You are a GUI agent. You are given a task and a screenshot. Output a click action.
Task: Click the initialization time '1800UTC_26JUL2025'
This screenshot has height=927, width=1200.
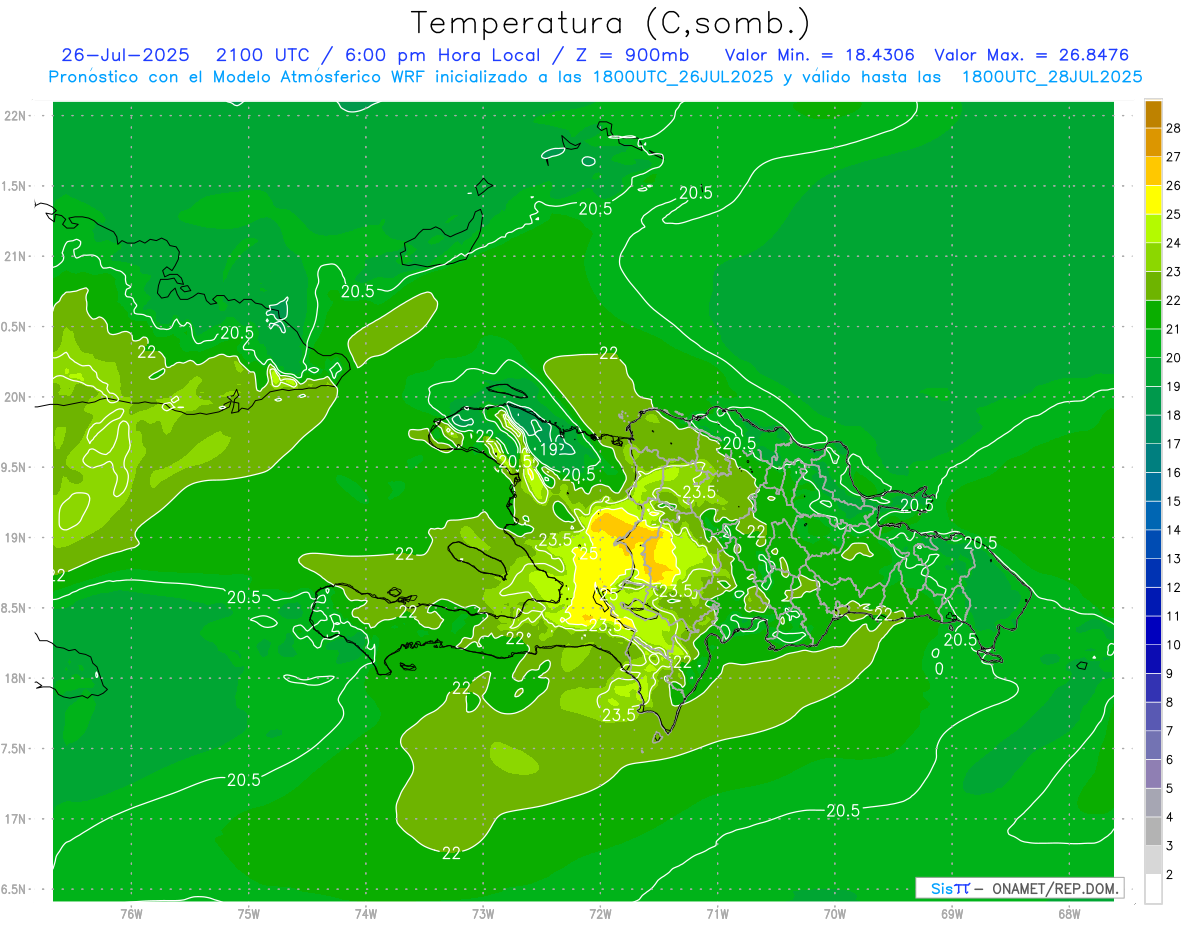[x=683, y=77]
